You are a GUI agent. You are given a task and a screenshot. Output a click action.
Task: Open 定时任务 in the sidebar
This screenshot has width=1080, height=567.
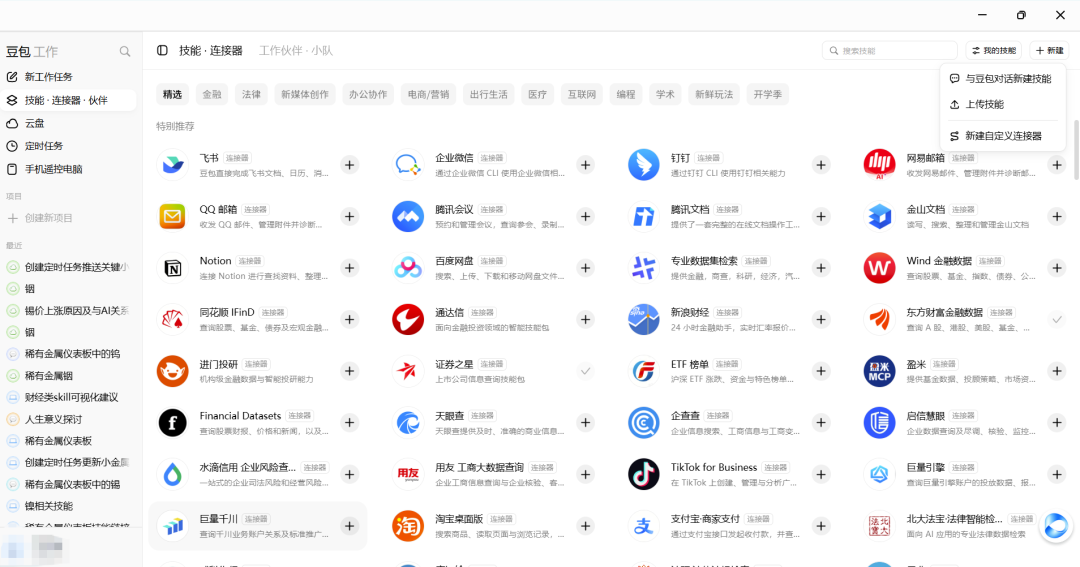pyautogui.click(x=69, y=146)
